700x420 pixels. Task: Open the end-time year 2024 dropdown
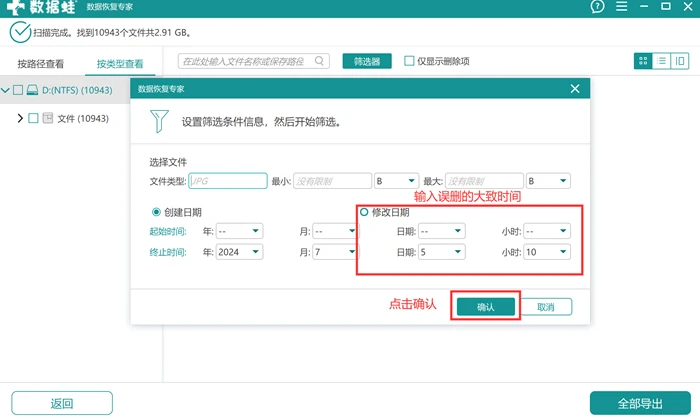click(239, 252)
